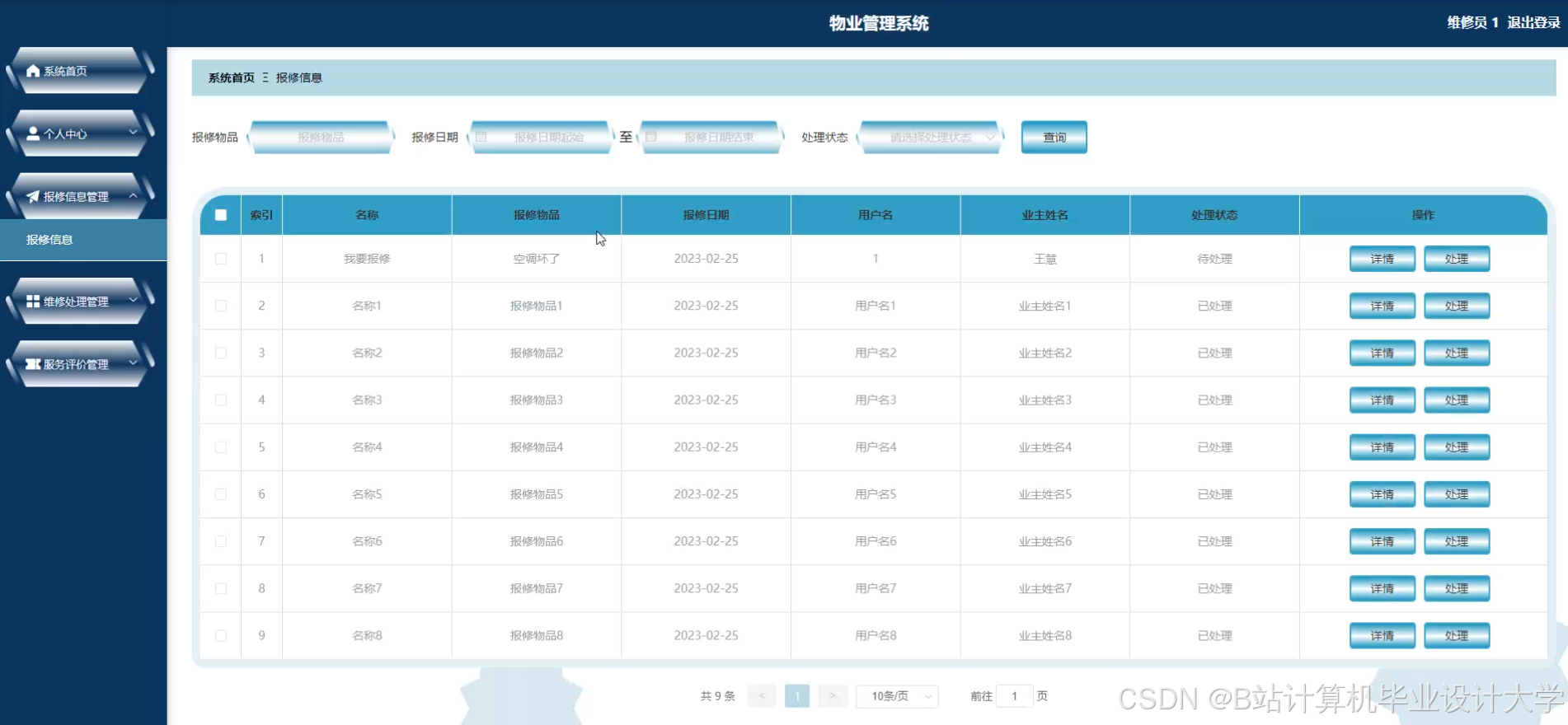Open 个人中心 sidebar menu
1568x725 pixels.
(x=80, y=133)
